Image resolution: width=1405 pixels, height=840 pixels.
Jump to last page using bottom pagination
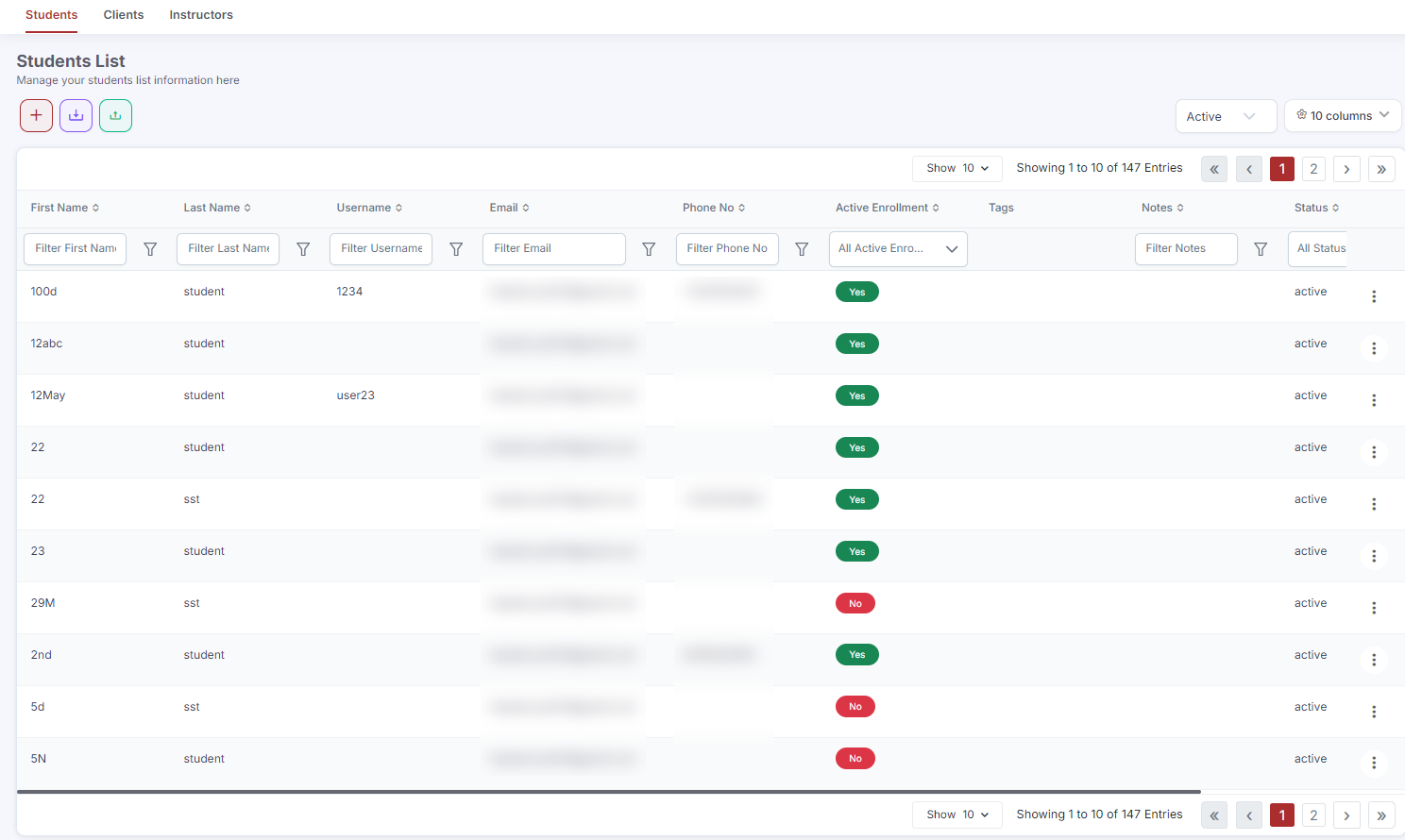(1381, 815)
